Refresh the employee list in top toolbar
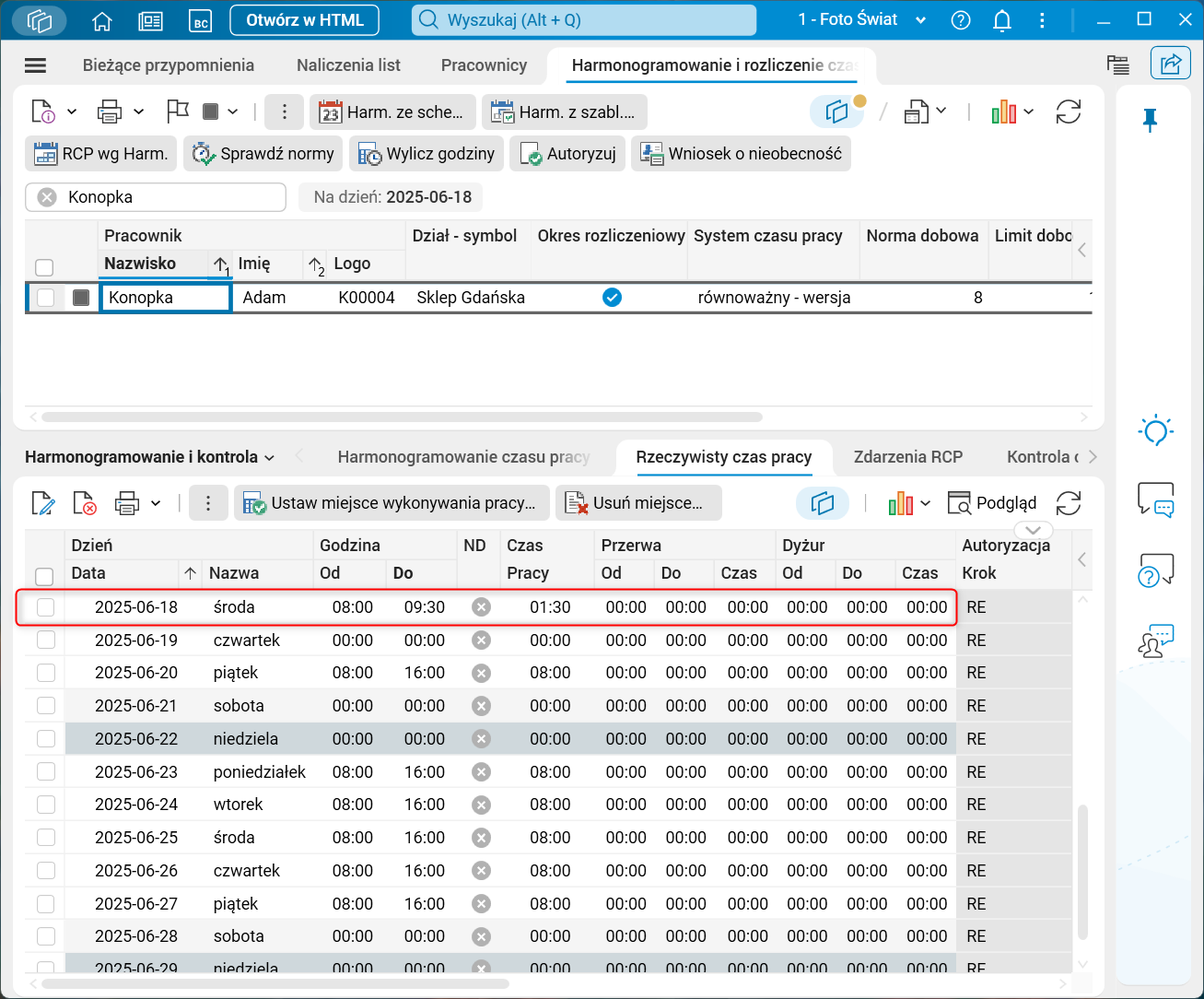This screenshot has height=999, width=1204. pos(1069,112)
